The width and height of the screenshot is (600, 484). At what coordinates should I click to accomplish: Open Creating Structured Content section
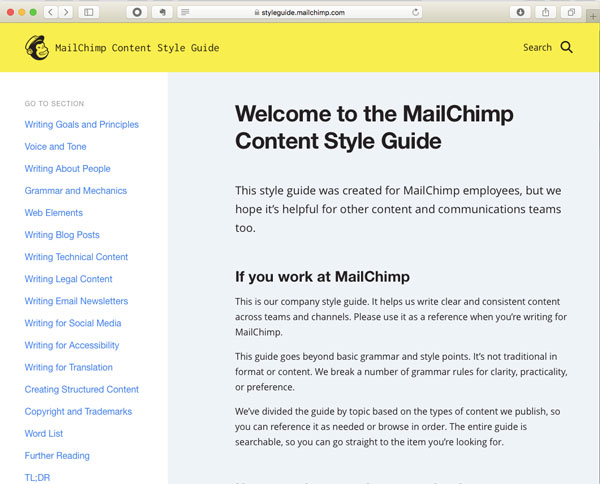pyautogui.click(x=82, y=389)
